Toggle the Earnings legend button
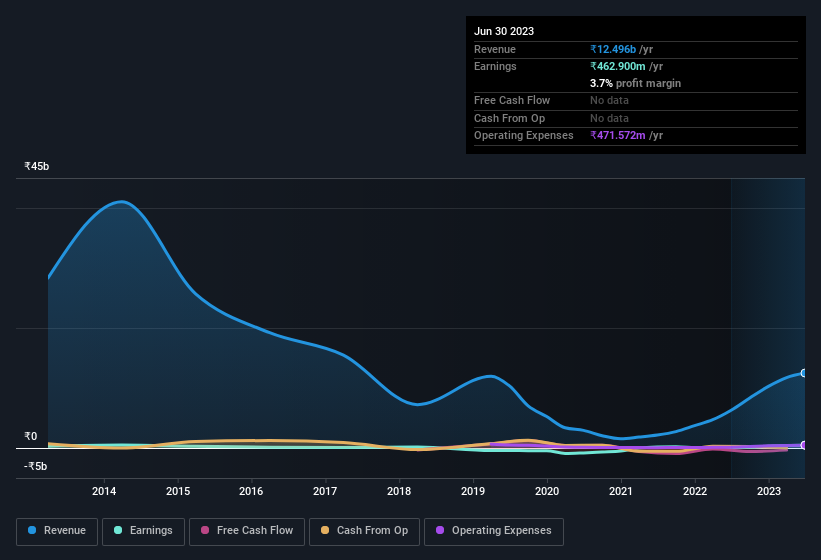Image resolution: width=821 pixels, height=560 pixels. pyautogui.click(x=143, y=531)
